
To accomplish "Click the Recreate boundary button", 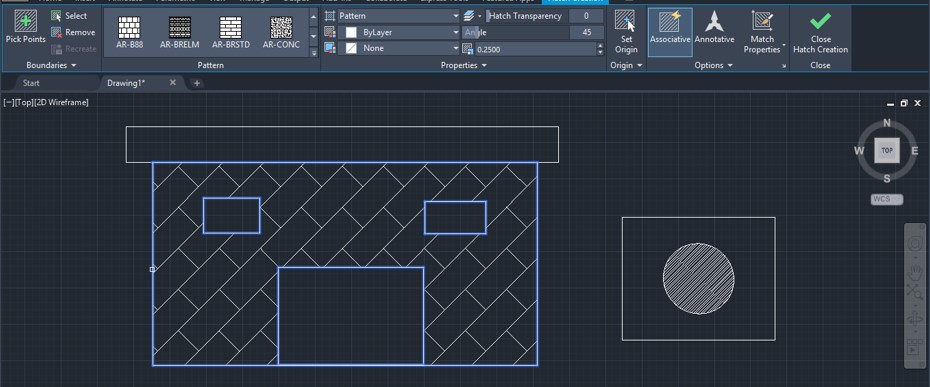I will click(73, 49).
